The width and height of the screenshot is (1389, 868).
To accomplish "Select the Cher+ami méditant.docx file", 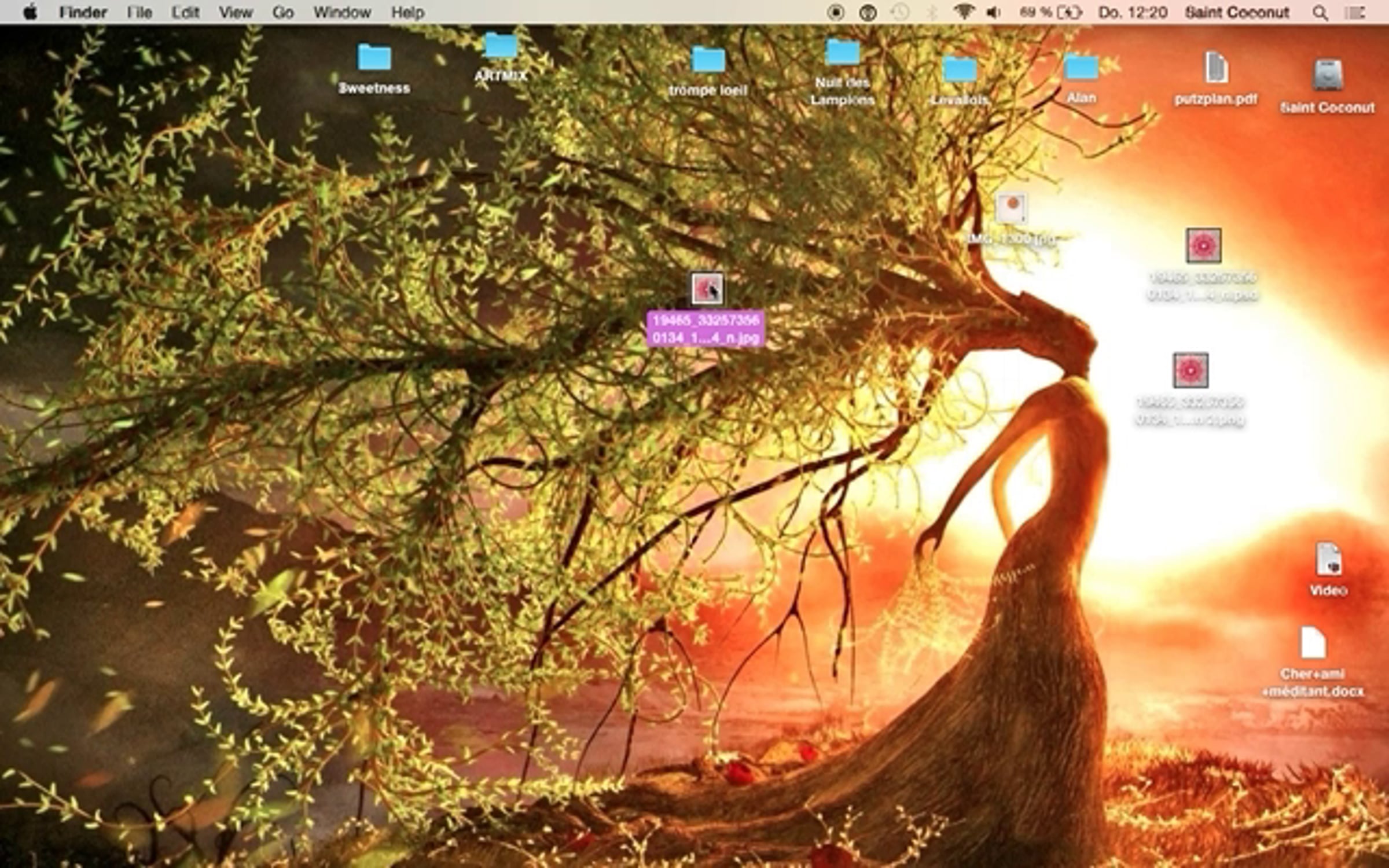I will pyautogui.click(x=1313, y=642).
